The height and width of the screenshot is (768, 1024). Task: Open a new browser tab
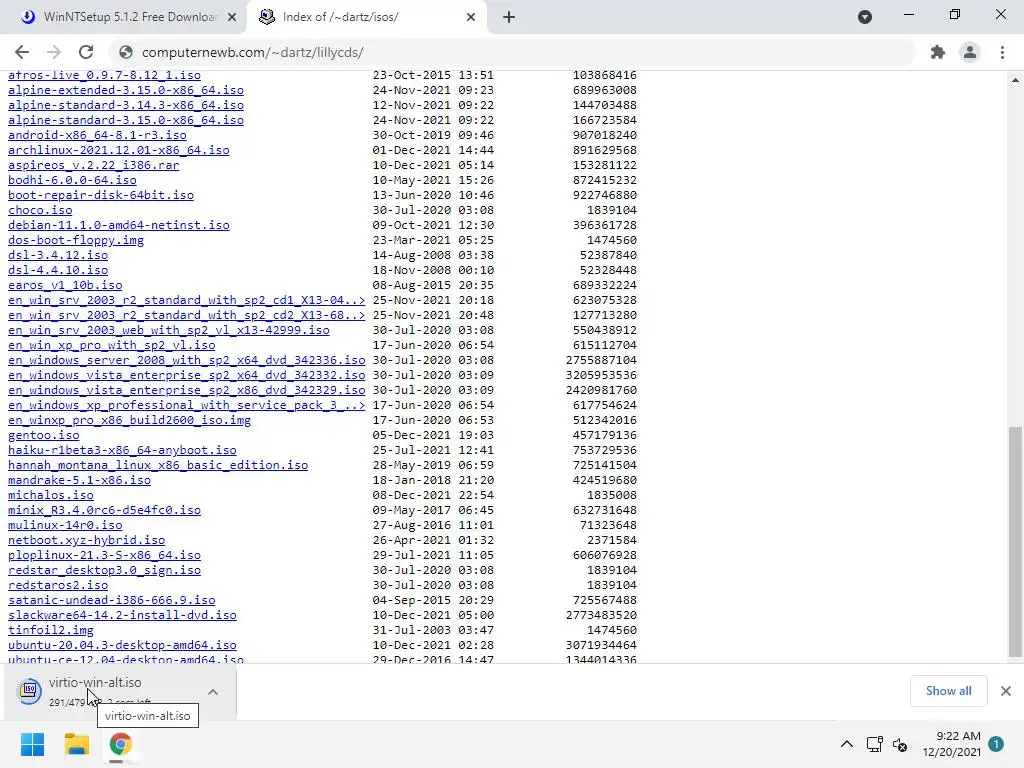click(x=509, y=17)
